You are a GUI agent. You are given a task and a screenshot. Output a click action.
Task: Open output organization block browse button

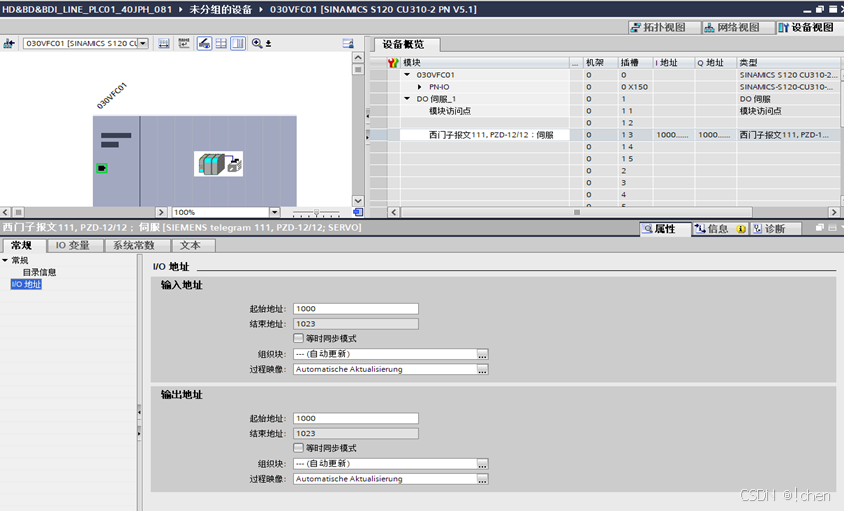tap(482, 464)
